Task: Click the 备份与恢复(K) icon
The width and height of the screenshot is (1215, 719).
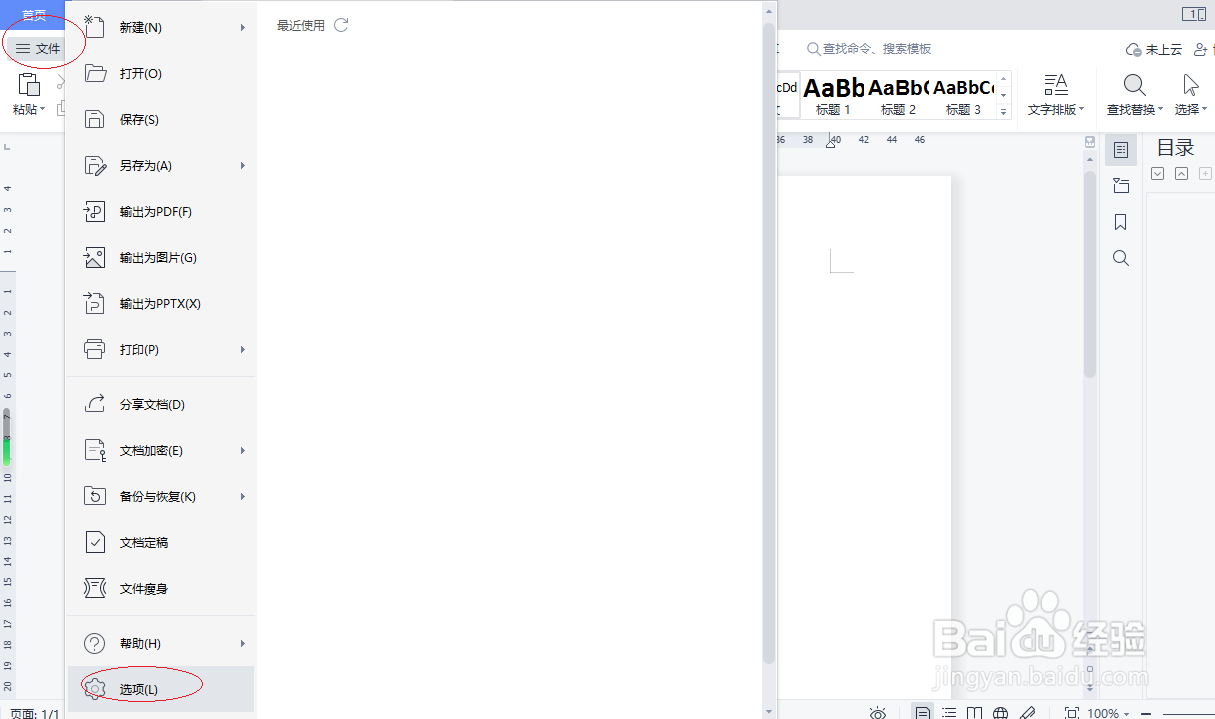Action: pyautogui.click(x=95, y=496)
